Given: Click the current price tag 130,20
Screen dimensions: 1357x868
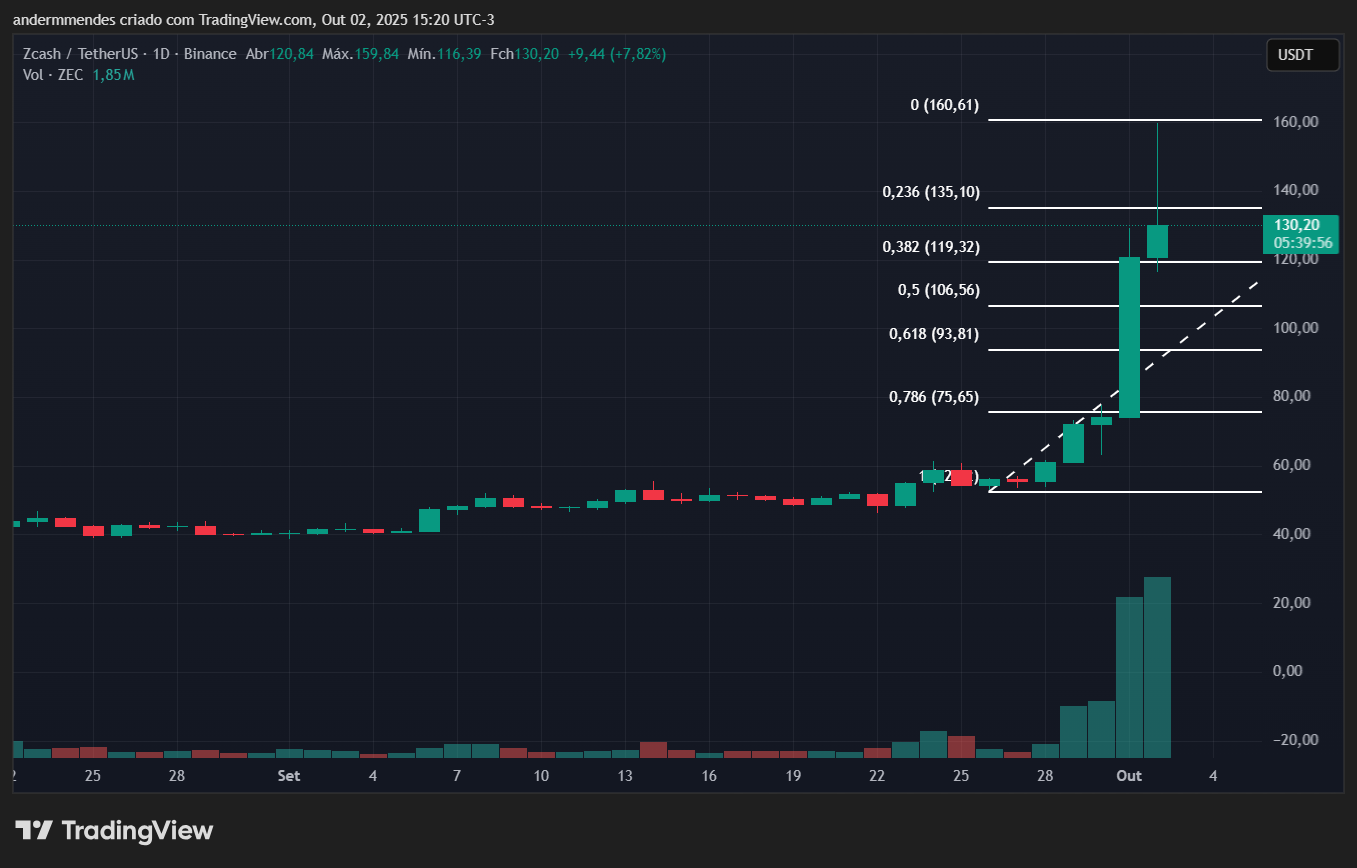Looking at the screenshot, I should coord(1303,225).
